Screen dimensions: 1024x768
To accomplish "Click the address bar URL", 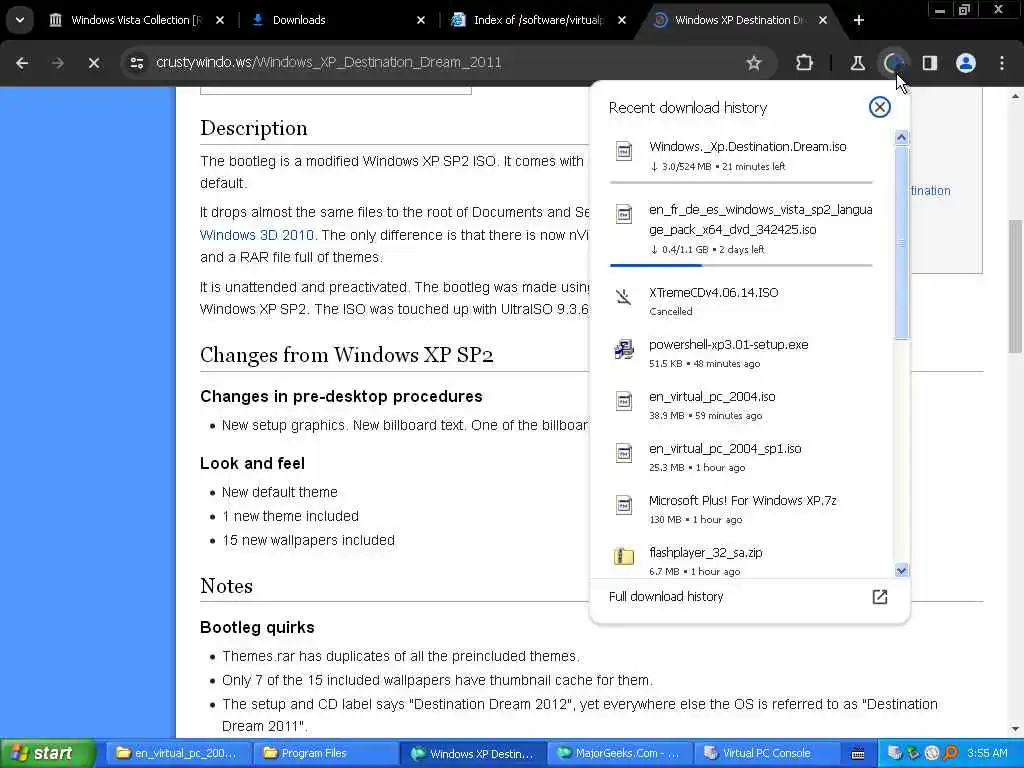I will 328,63.
